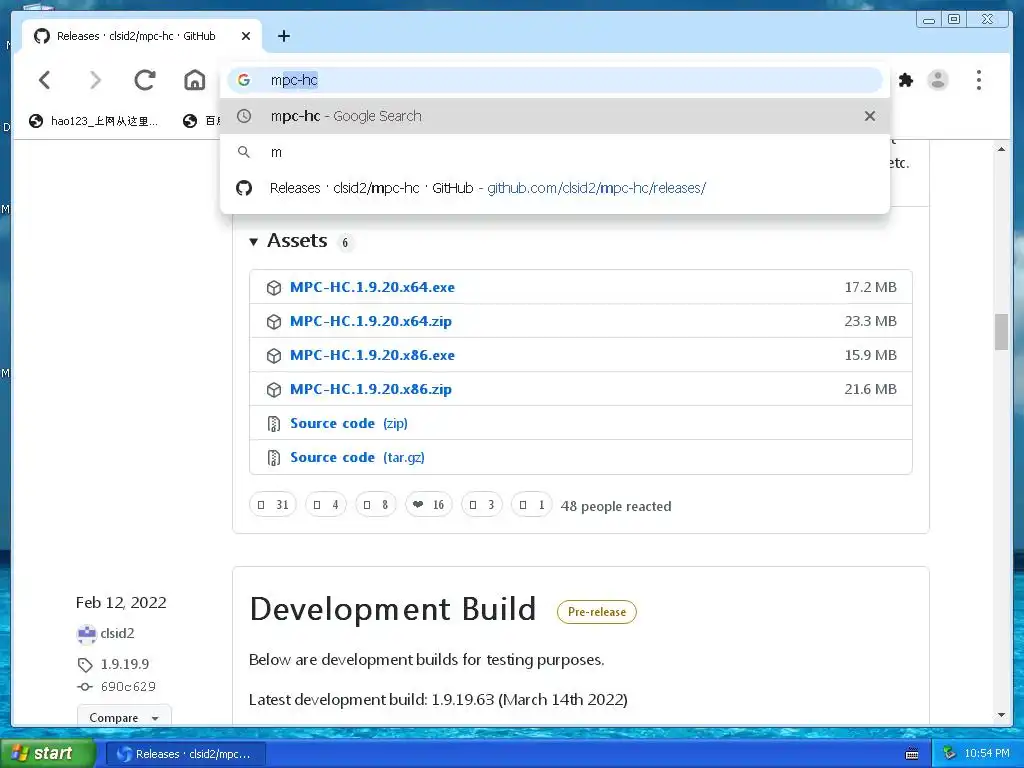Choose the "m" search suggestion
This screenshot has width=1024, height=768.
click(x=555, y=152)
